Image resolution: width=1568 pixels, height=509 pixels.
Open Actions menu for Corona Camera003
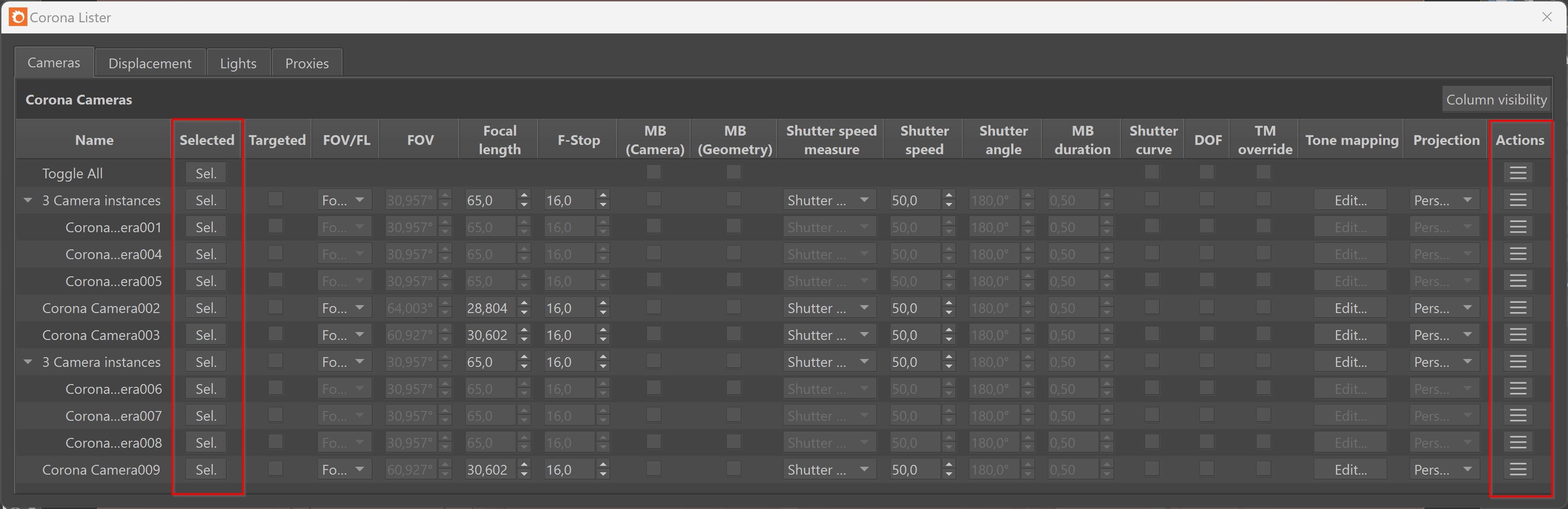[1517, 334]
